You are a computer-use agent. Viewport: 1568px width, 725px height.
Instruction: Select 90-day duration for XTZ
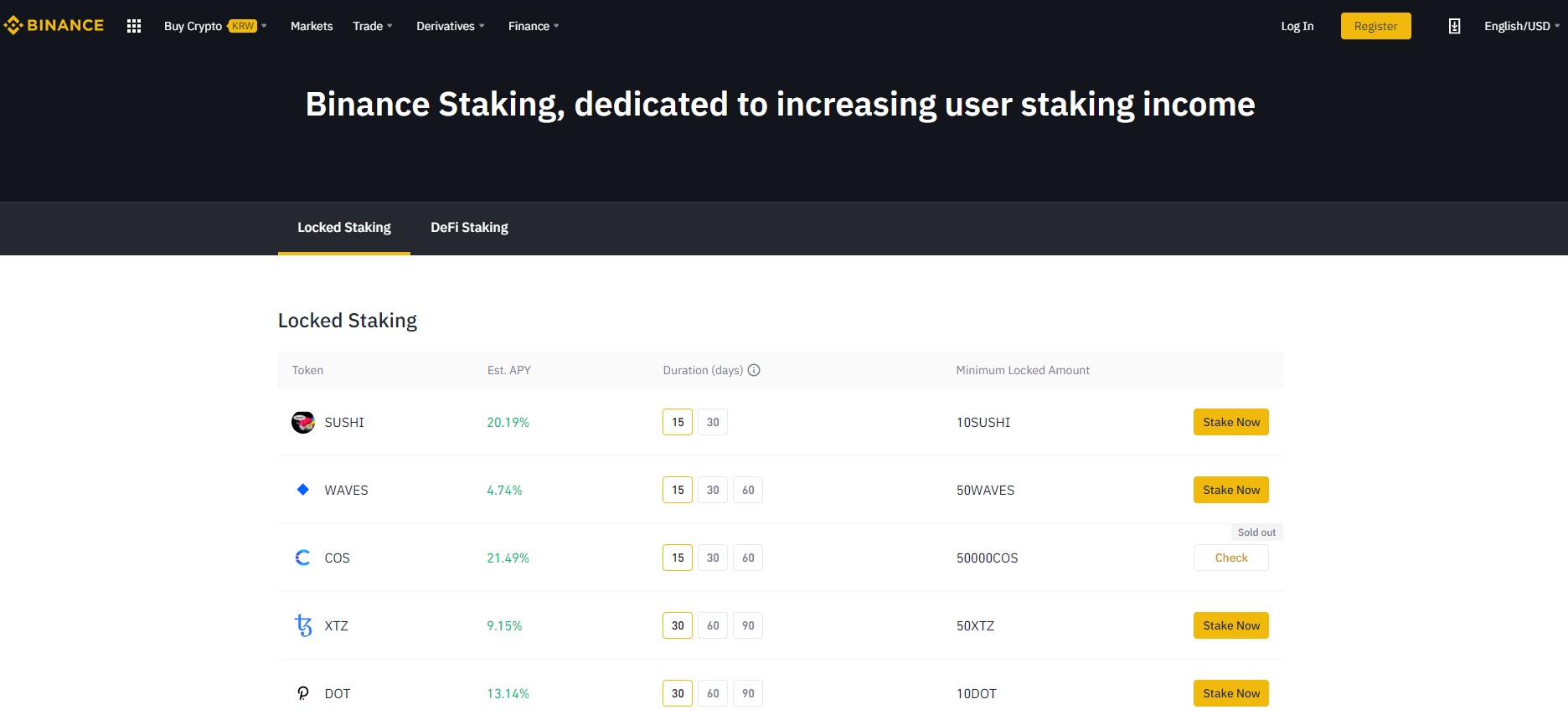(748, 625)
